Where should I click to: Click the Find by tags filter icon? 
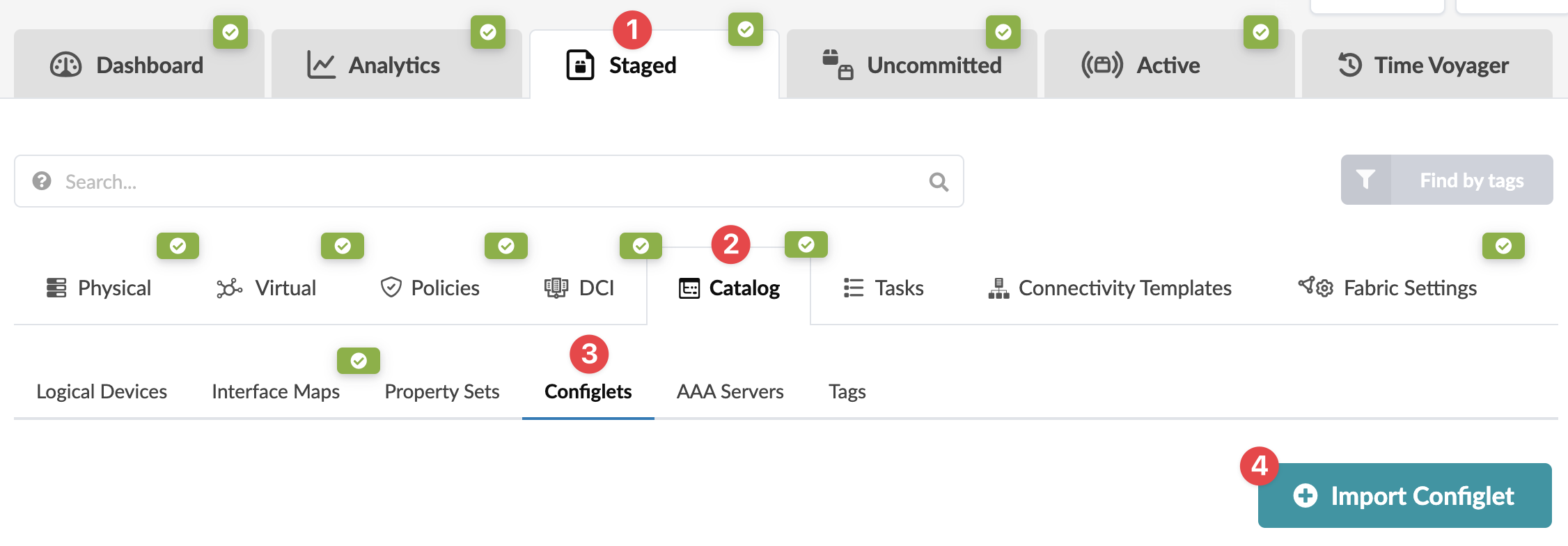pyautogui.click(x=1366, y=180)
